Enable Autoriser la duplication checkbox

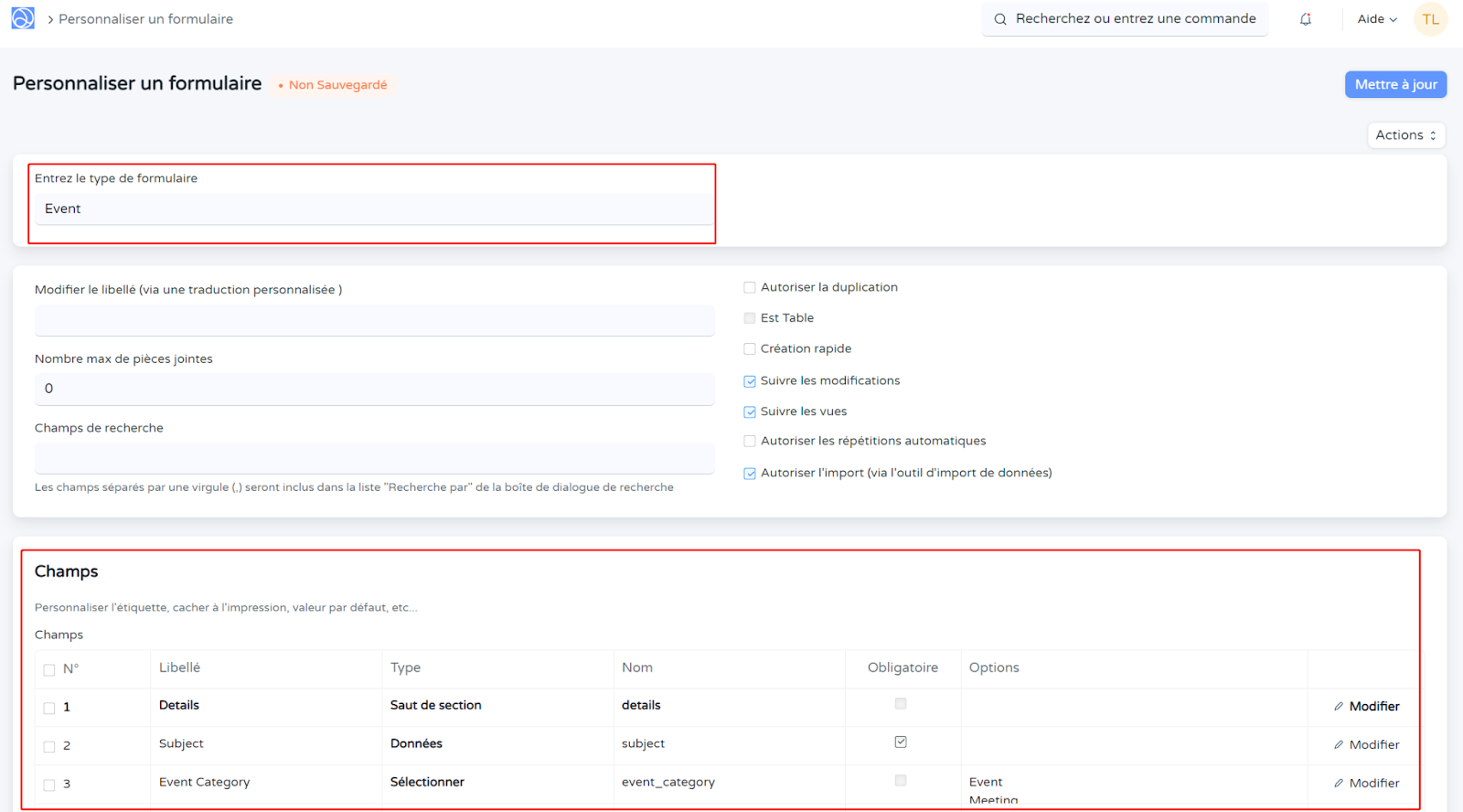tap(750, 288)
